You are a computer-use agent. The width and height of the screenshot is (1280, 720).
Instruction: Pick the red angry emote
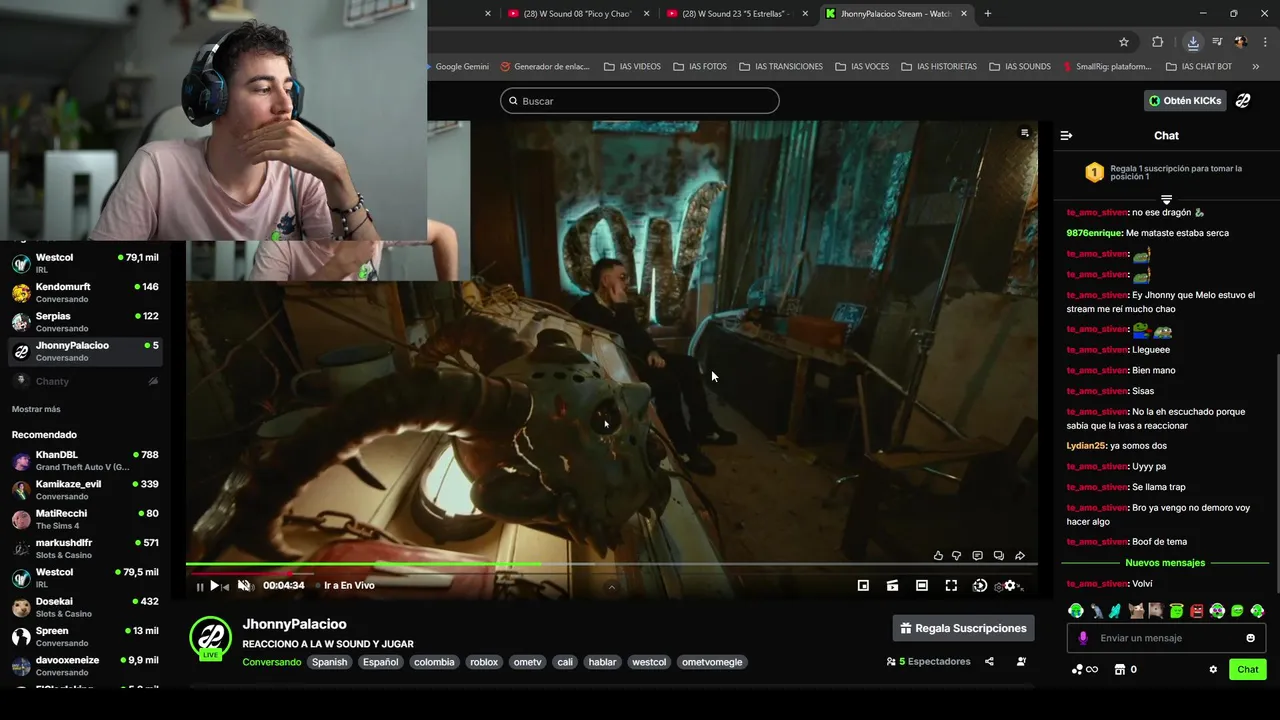point(1197,611)
